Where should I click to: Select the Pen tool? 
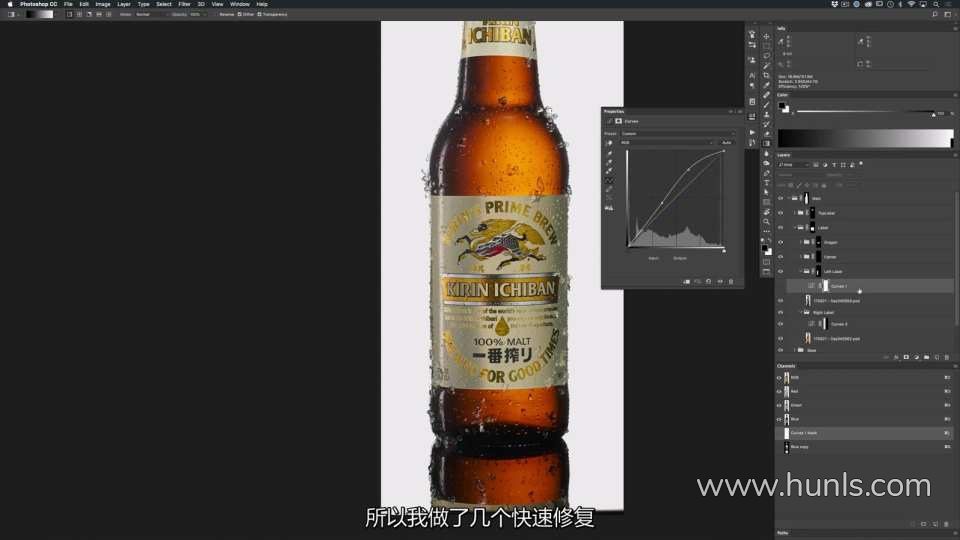(x=766, y=173)
